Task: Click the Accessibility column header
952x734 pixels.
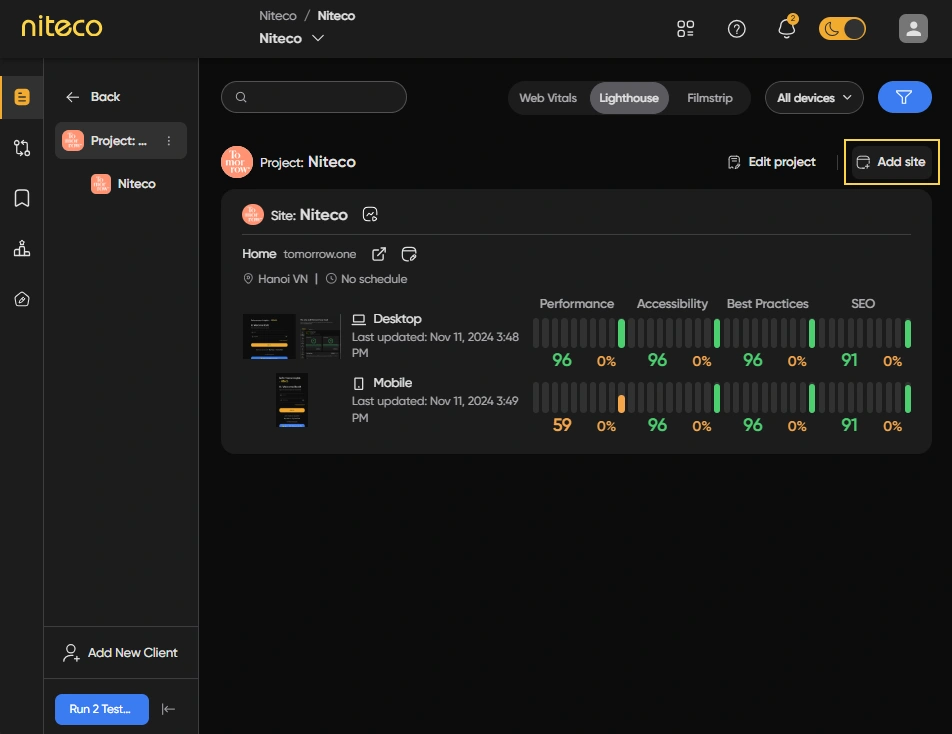Action: coord(672,304)
